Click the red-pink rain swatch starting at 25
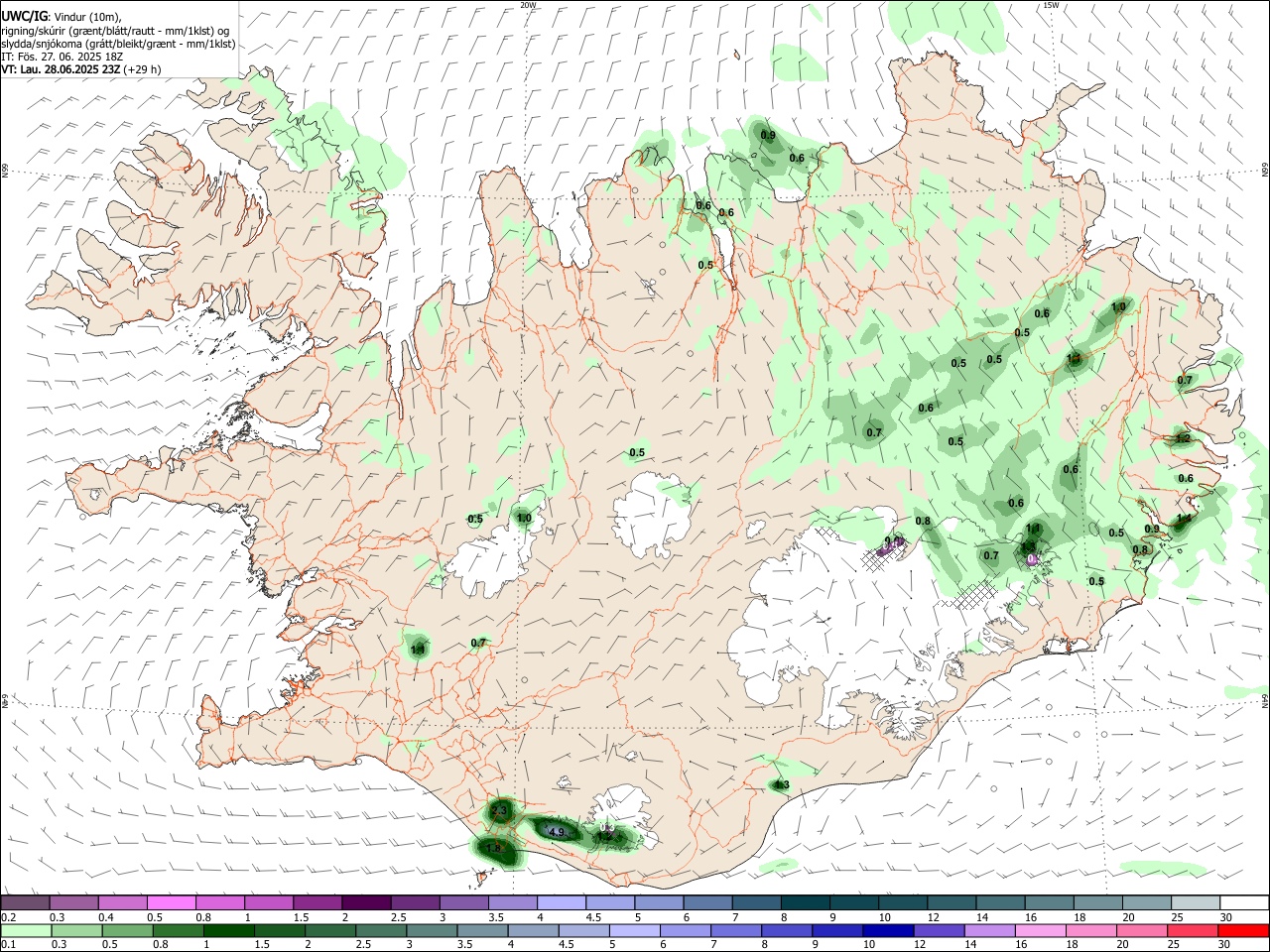The width and height of the screenshot is (1270, 952). click(1194, 930)
